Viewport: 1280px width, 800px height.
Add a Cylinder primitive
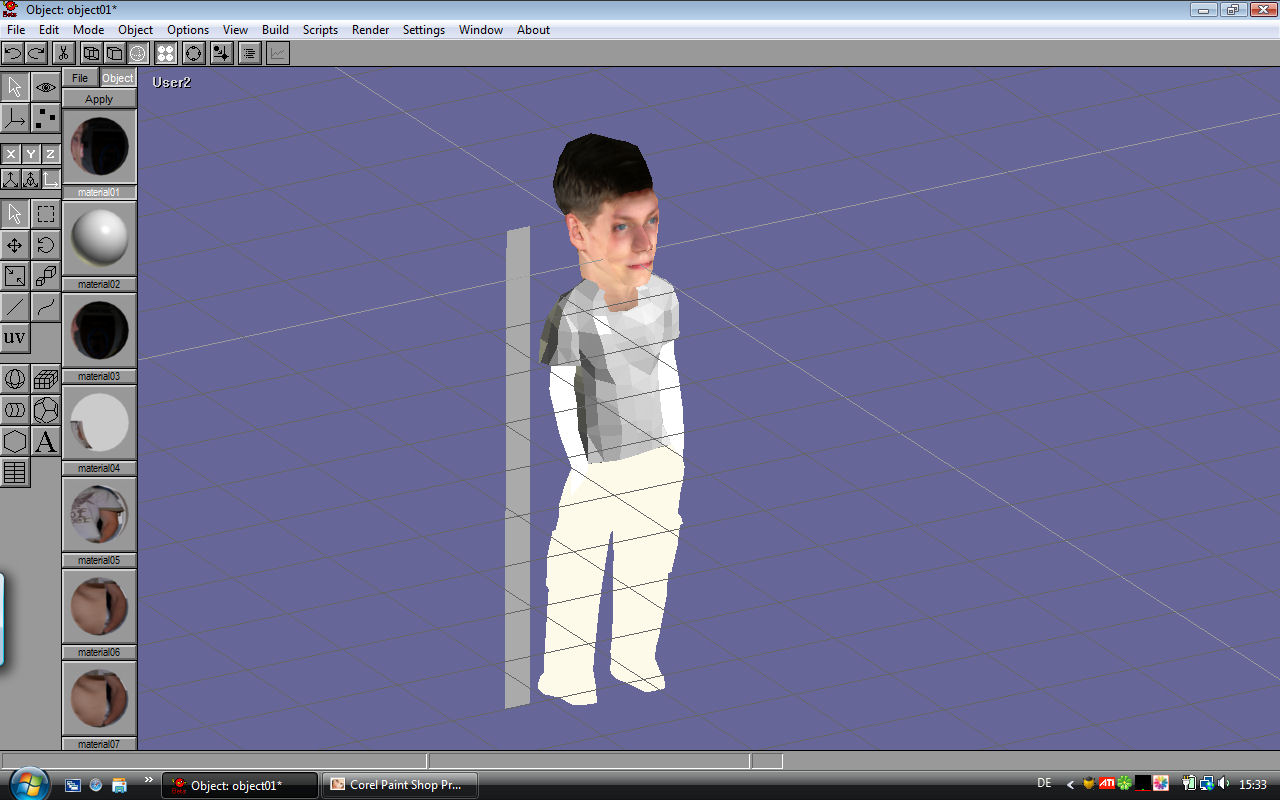click(x=15, y=410)
